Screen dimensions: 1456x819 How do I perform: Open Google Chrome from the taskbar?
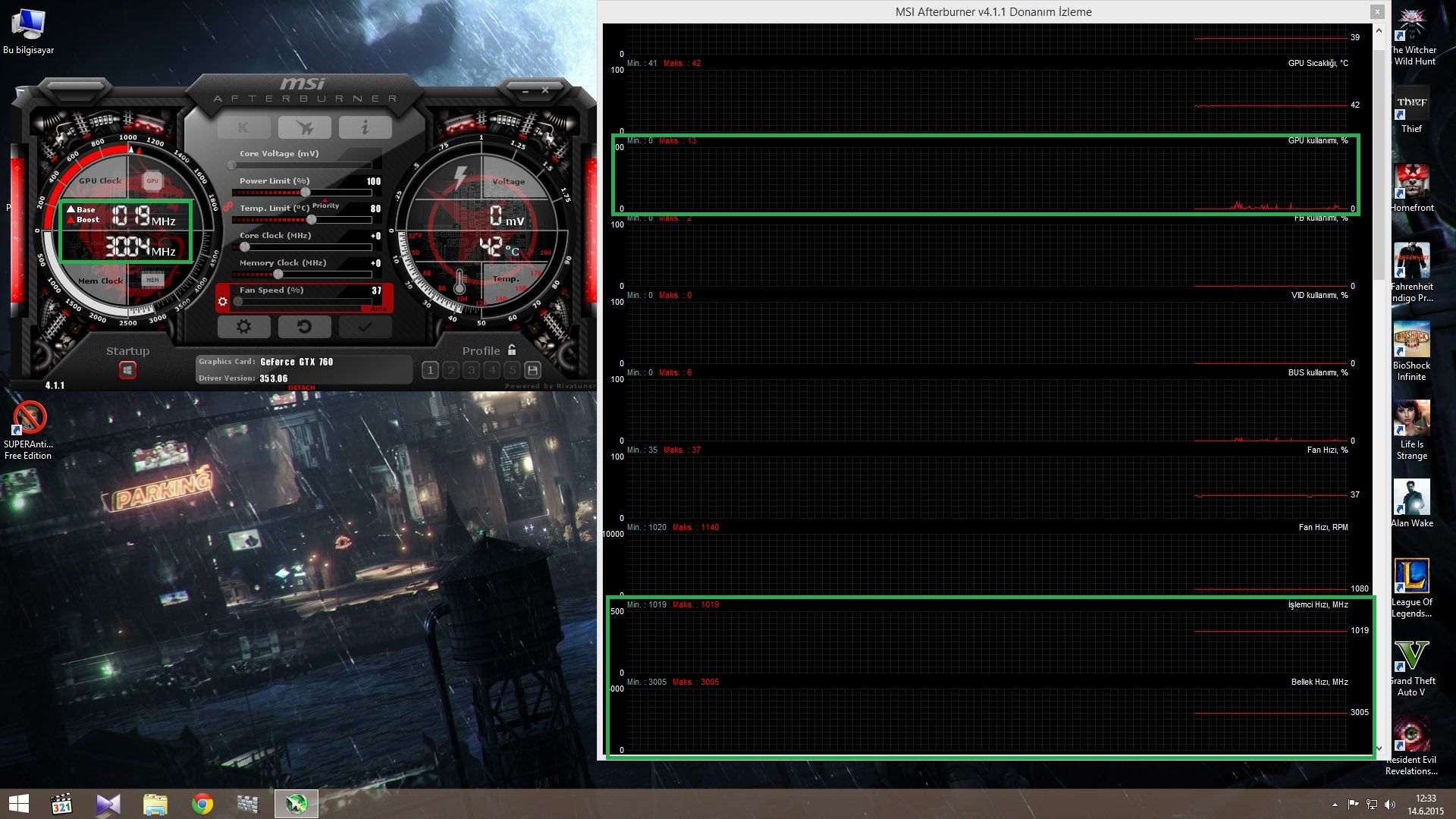(x=202, y=804)
